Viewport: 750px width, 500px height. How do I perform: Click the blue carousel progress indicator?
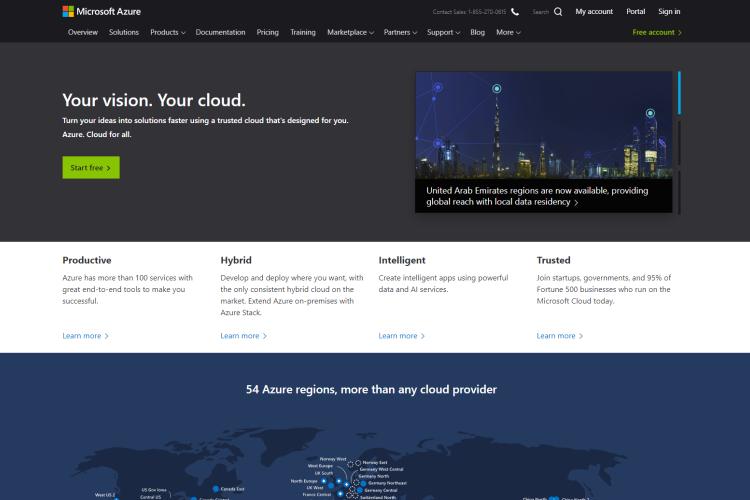pos(679,93)
